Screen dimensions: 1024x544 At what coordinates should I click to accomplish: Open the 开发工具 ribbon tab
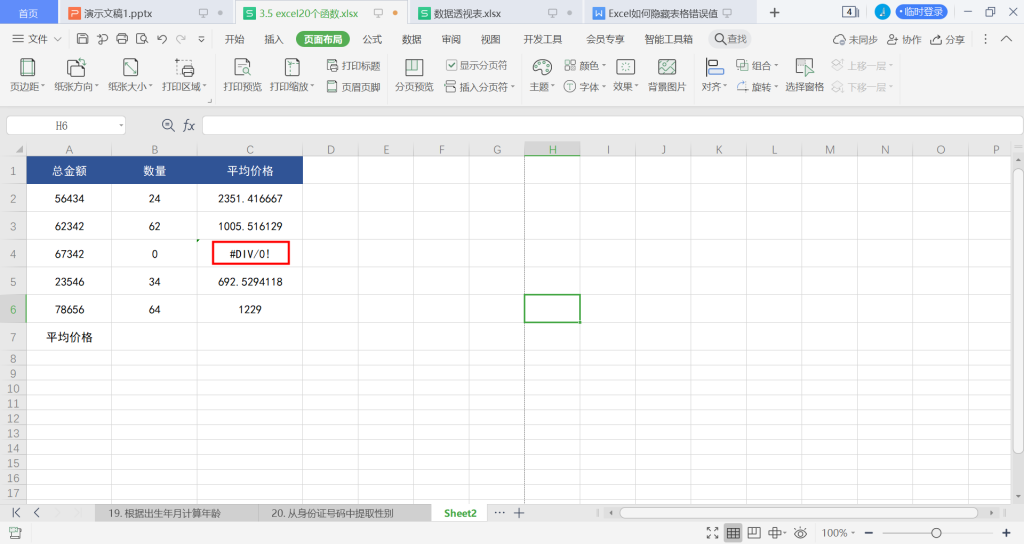tap(542, 39)
